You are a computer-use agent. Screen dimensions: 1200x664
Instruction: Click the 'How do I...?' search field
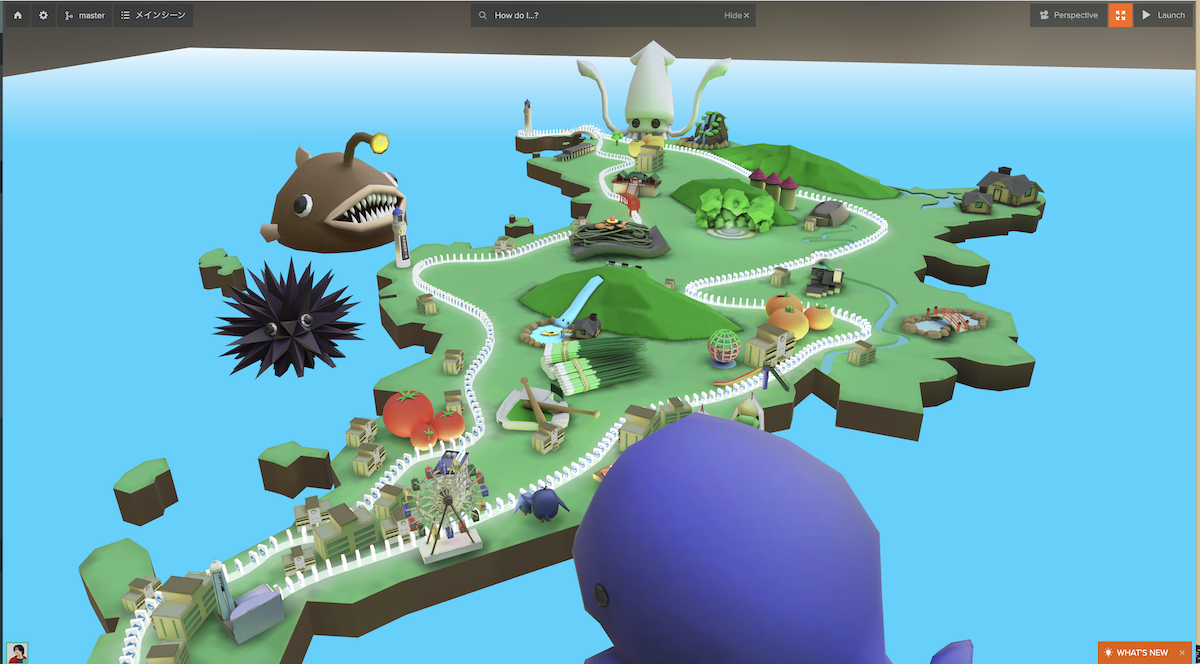point(600,16)
